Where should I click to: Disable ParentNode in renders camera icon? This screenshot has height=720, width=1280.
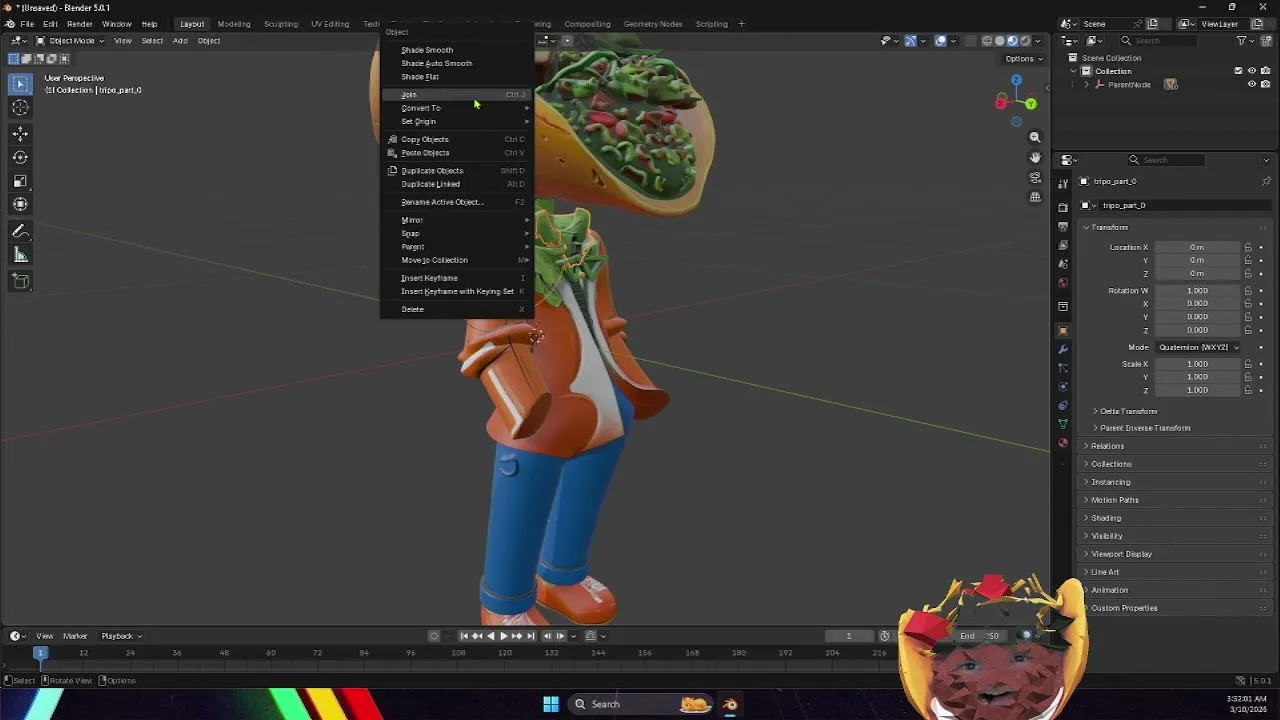[1264, 84]
